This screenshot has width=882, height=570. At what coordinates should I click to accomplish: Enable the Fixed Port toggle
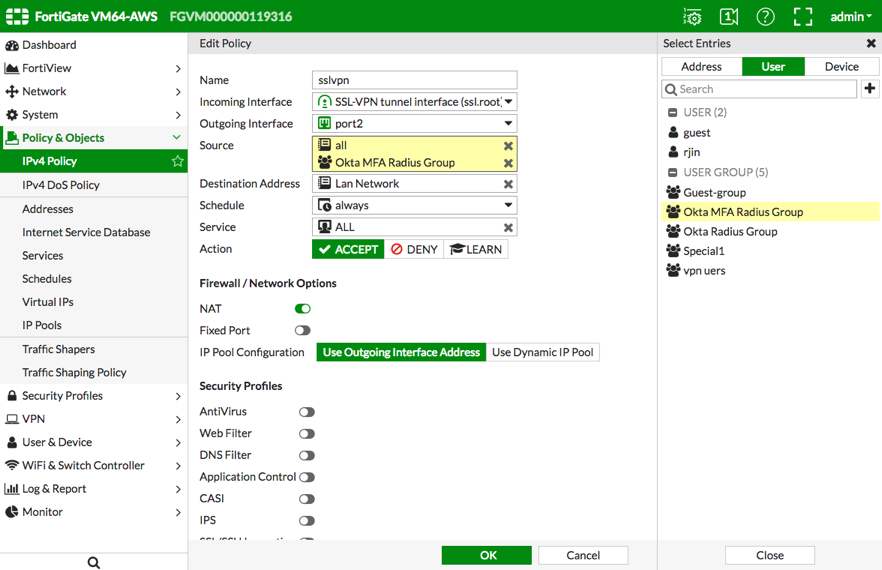[x=302, y=331]
